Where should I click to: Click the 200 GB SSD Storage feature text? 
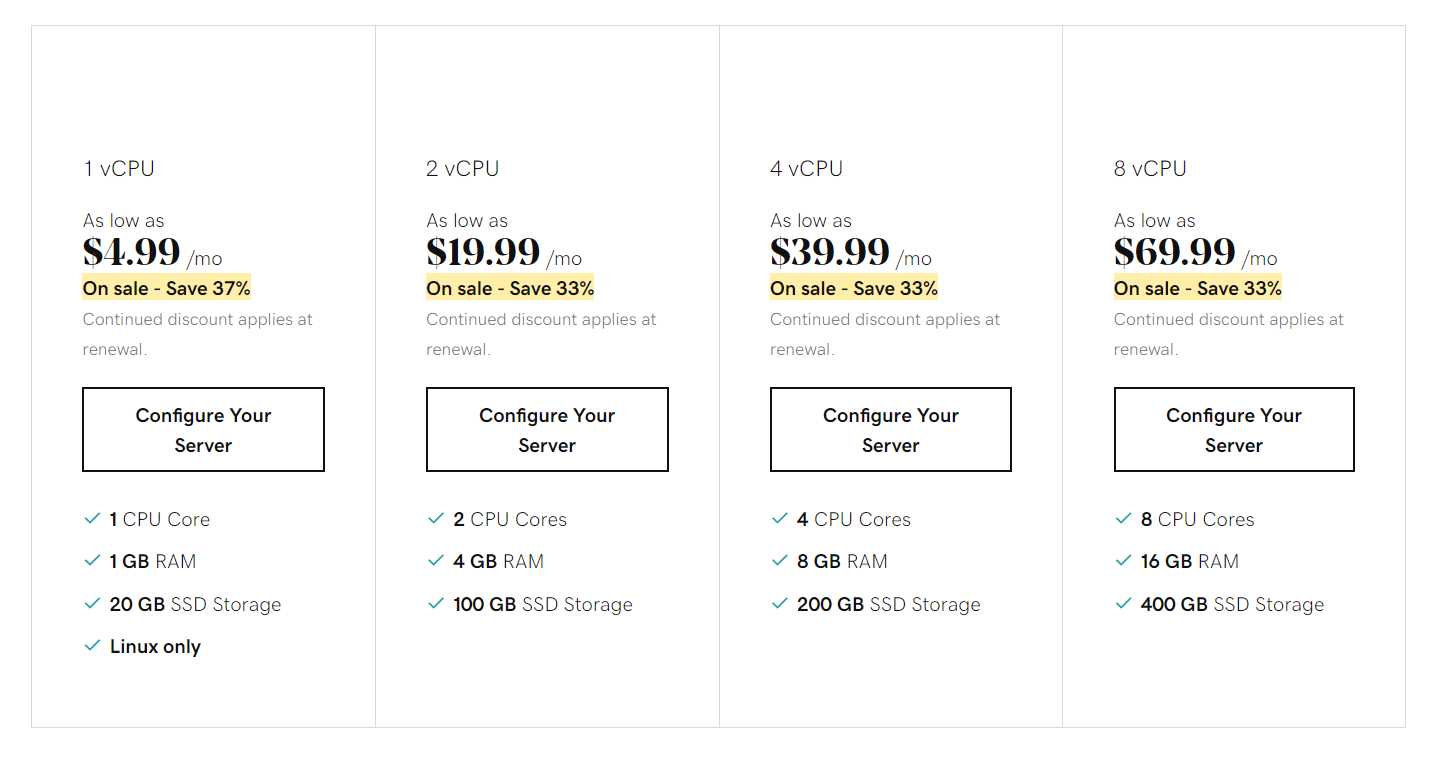click(x=889, y=604)
